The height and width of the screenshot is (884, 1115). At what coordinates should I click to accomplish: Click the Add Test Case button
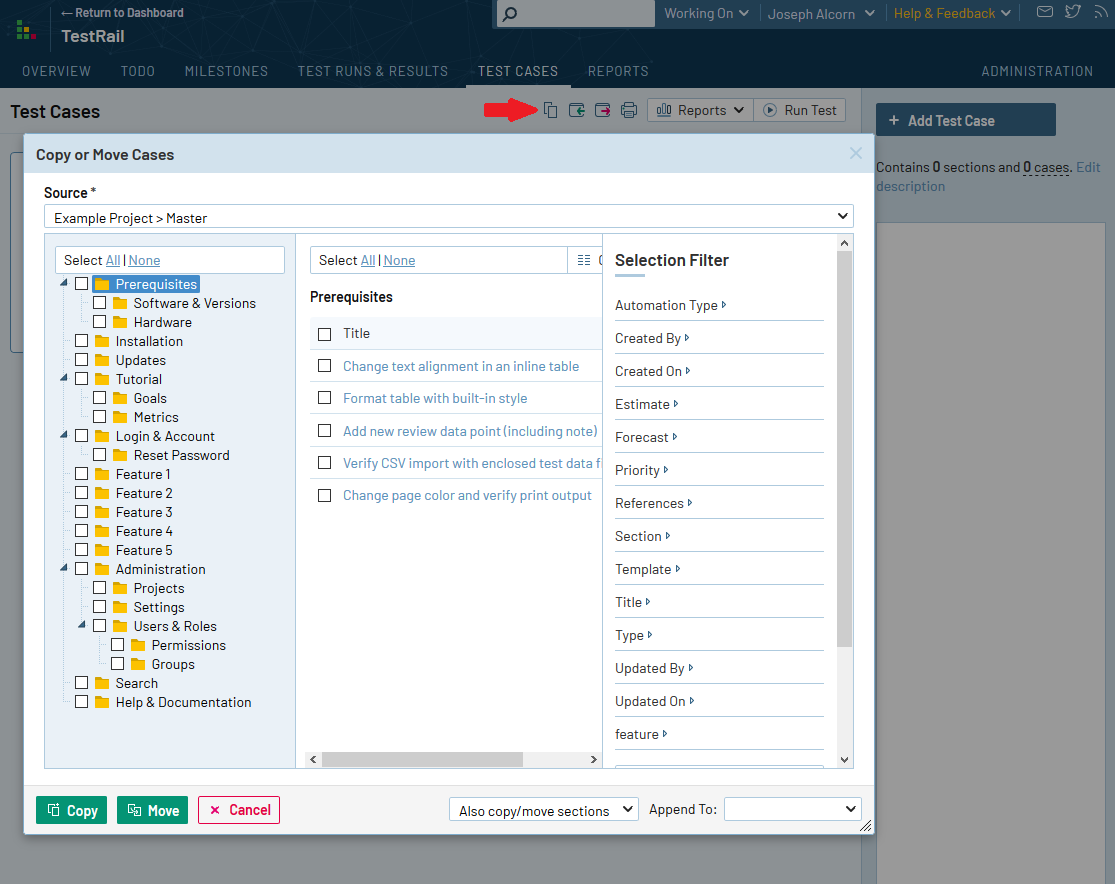point(966,119)
